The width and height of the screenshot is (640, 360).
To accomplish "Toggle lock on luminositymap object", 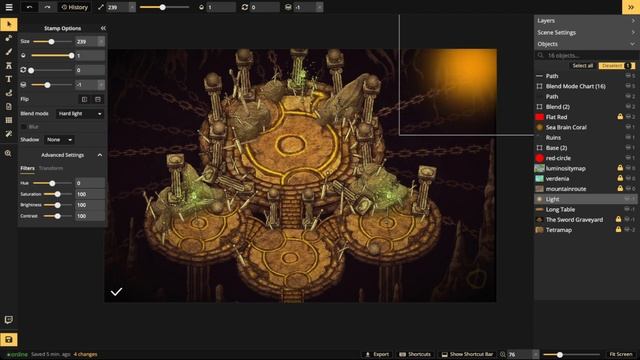I will click(x=620, y=168).
